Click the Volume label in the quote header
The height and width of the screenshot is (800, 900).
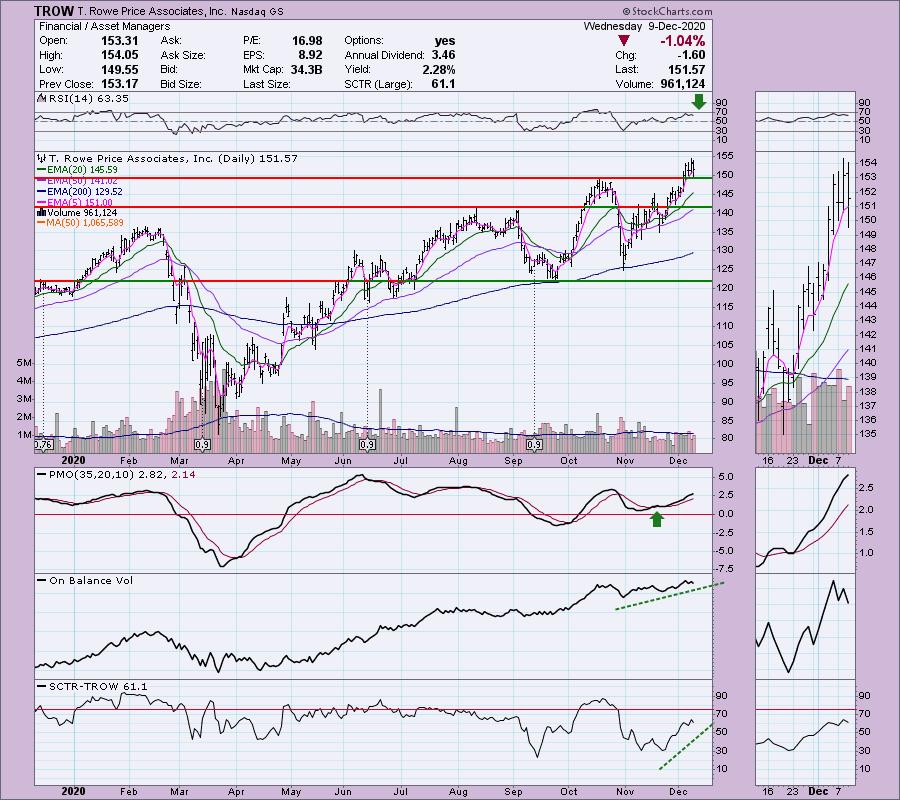(634, 84)
